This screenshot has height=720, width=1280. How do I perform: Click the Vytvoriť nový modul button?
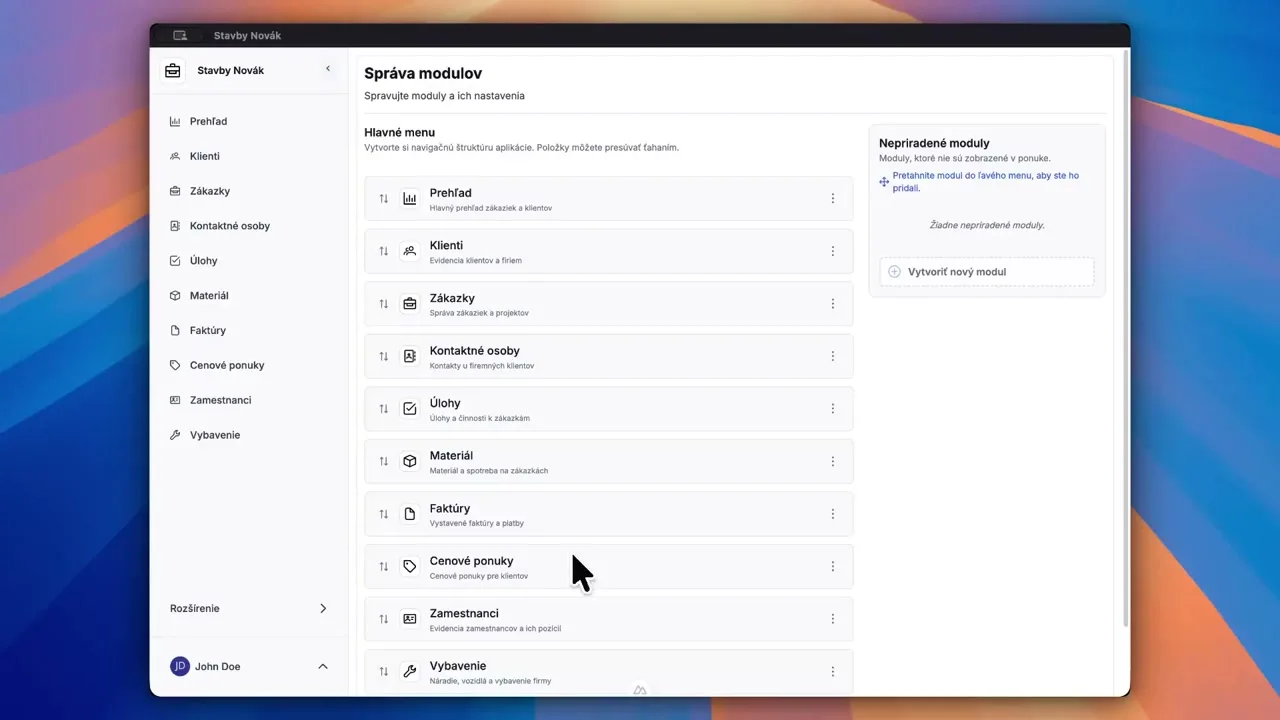tap(986, 272)
